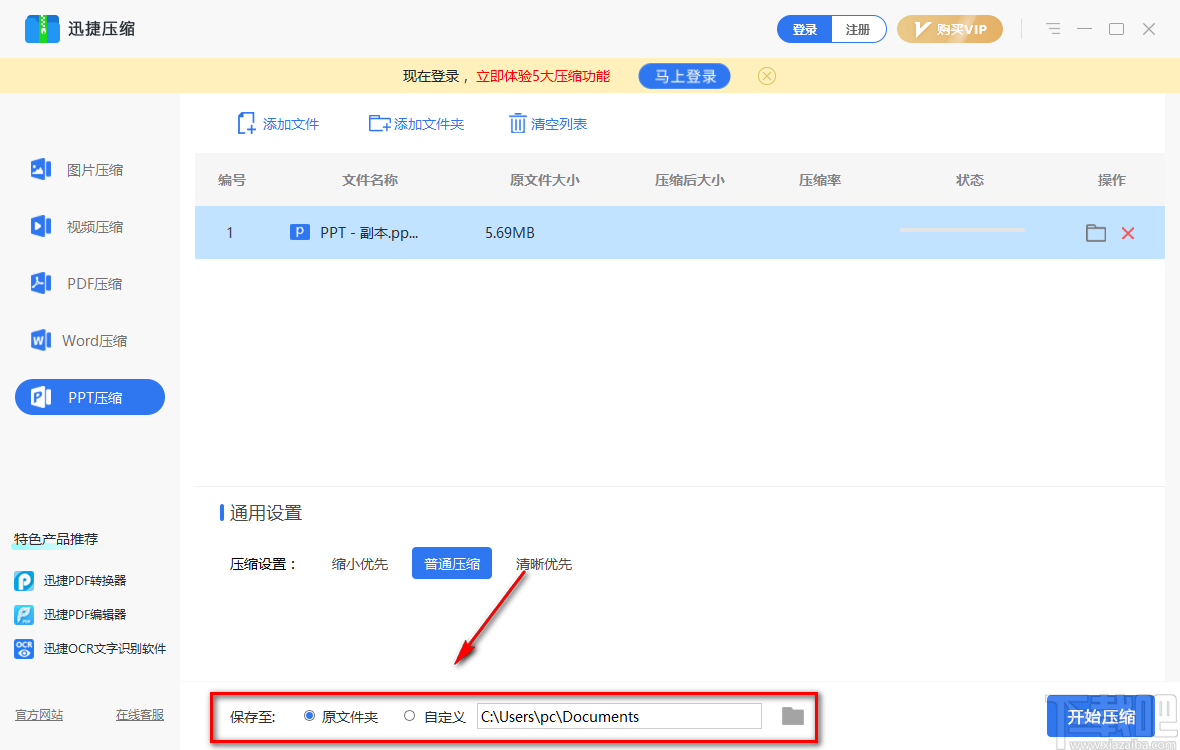Choose 清晰优先 compression mode
This screenshot has height=750, width=1180.
(x=543, y=563)
